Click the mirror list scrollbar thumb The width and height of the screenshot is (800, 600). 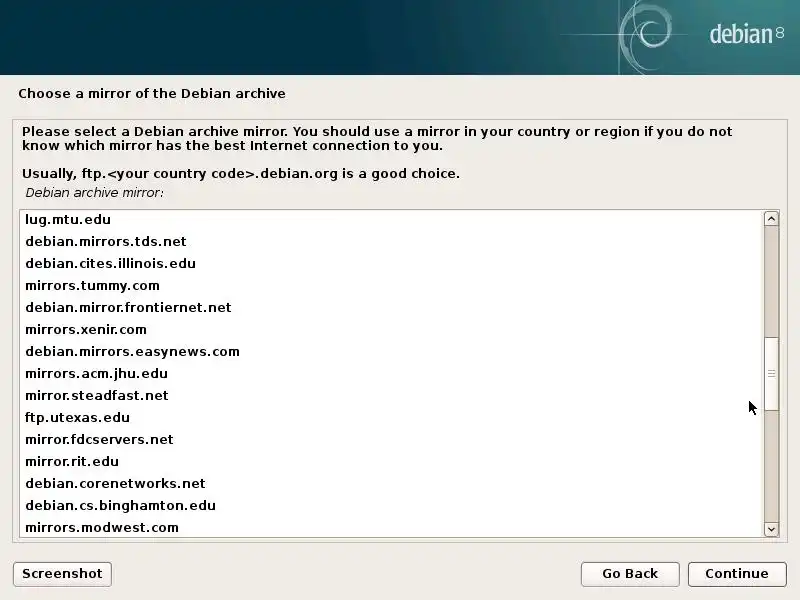coord(771,373)
